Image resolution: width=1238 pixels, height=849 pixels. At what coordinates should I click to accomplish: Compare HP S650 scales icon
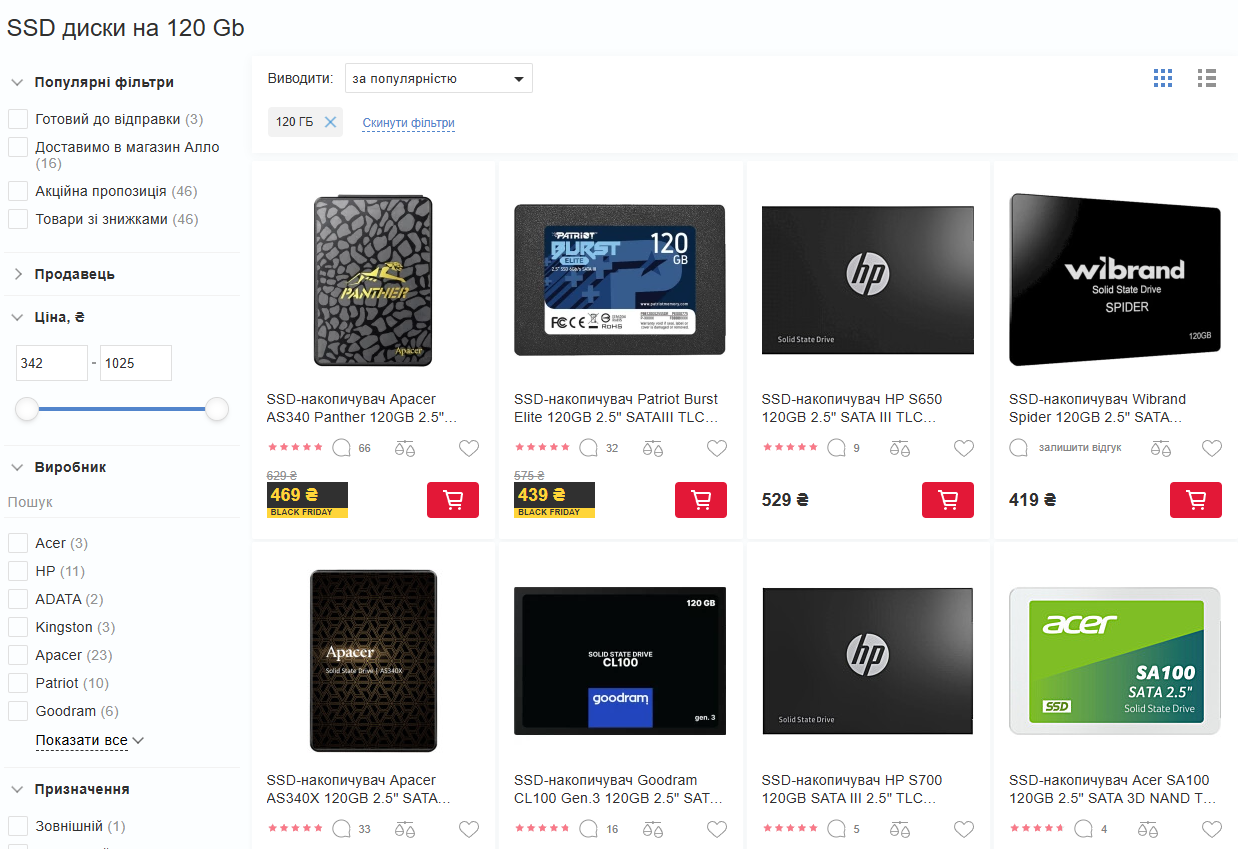(x=900, y=448)
